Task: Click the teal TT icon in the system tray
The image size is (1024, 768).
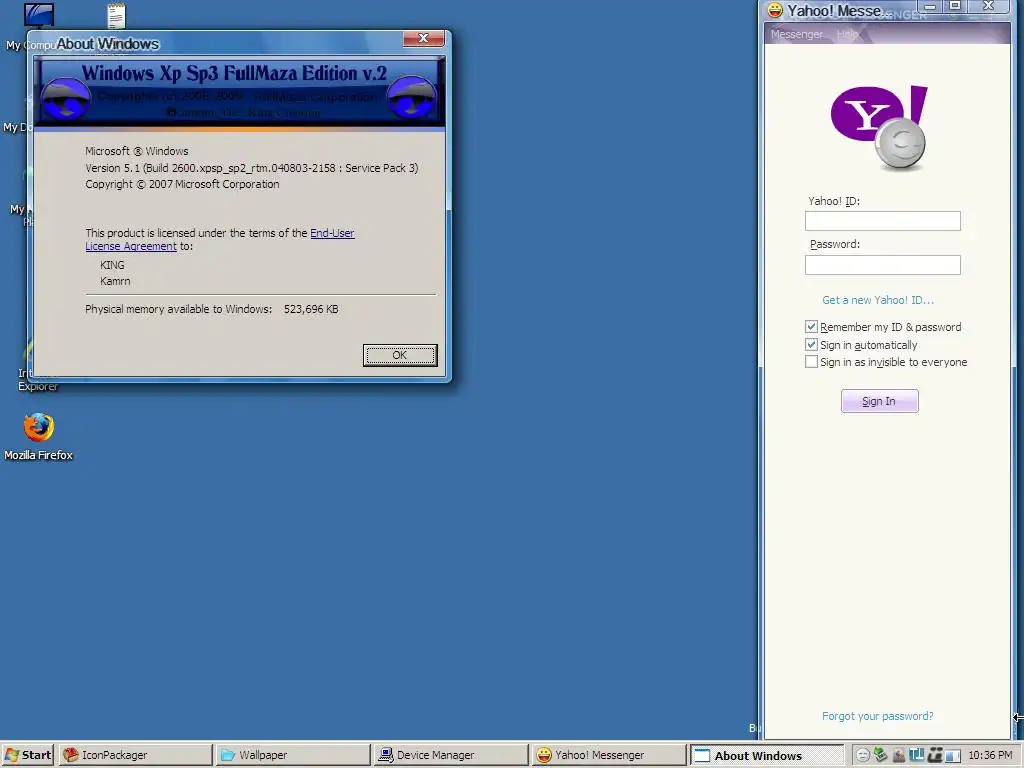Action: tap(916, 755)
